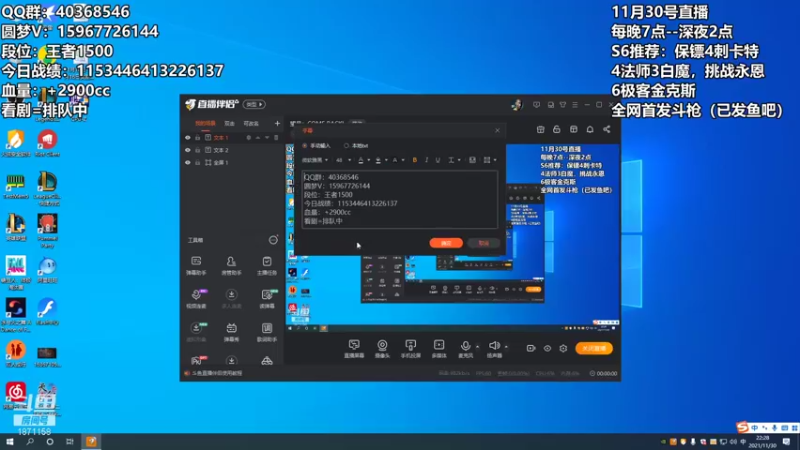
Task: Collapse the toolbox panel
Action: coord(273,240)
